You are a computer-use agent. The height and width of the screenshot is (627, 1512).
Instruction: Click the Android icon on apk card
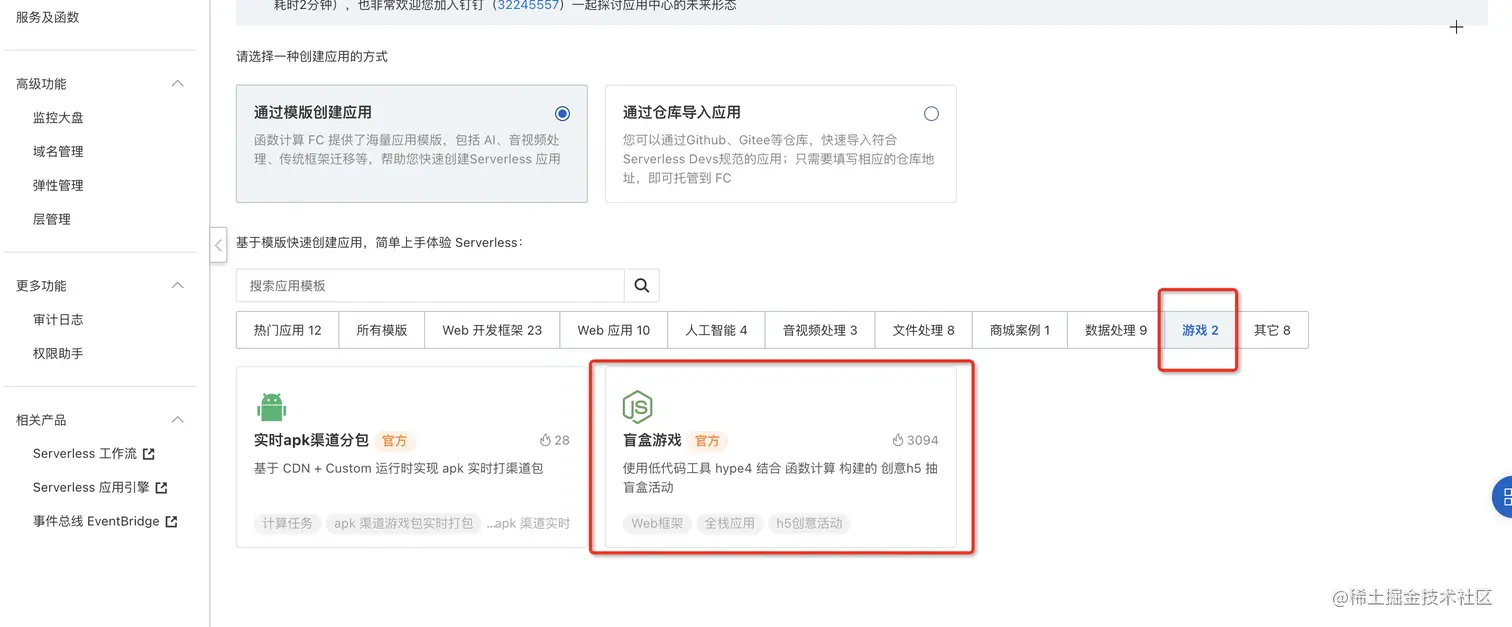[x=271, y=407]
